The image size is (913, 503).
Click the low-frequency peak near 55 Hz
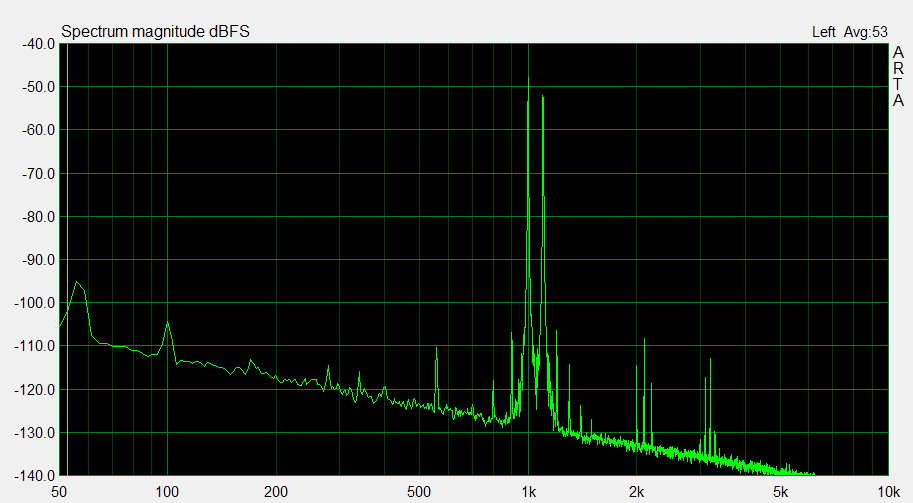tap(77, 282)
